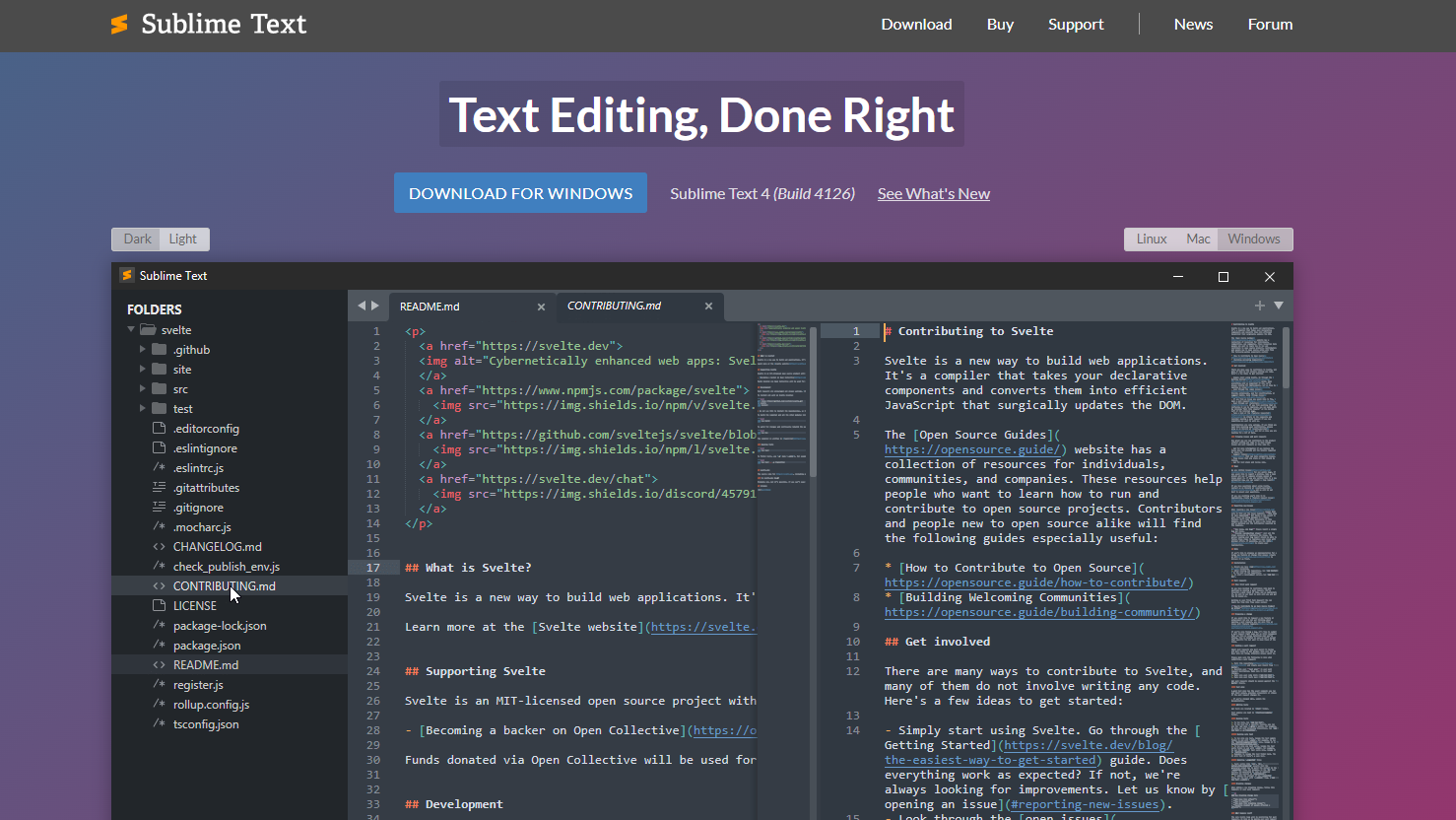Click the CHANGELOG.md markup file icon
Screen dimensions: 1456x820
click(159, 547)
